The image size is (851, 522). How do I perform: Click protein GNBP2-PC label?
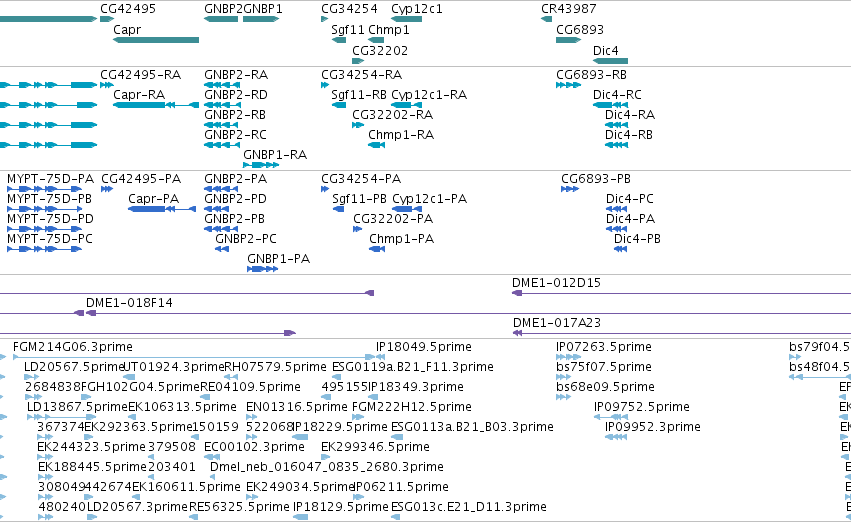click(x=246, y=239)
